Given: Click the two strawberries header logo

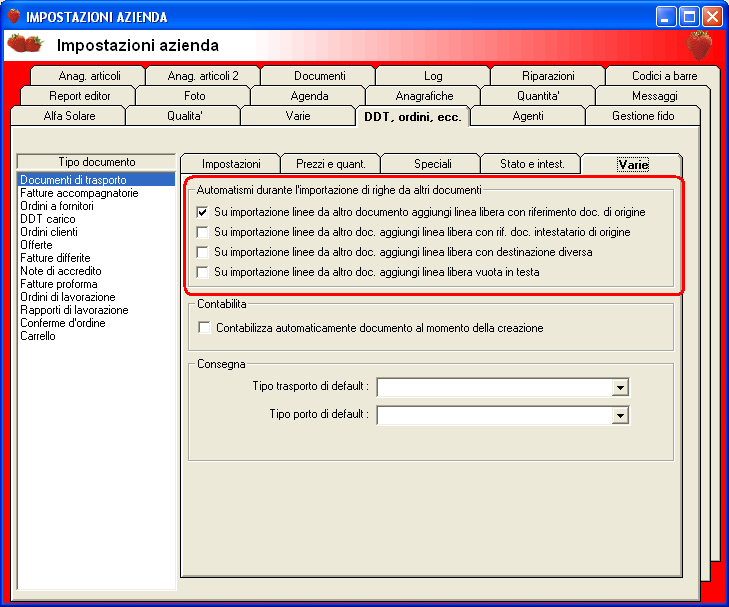Looking at the screenshot, I should pyautogui.click(x=26, y=43).
